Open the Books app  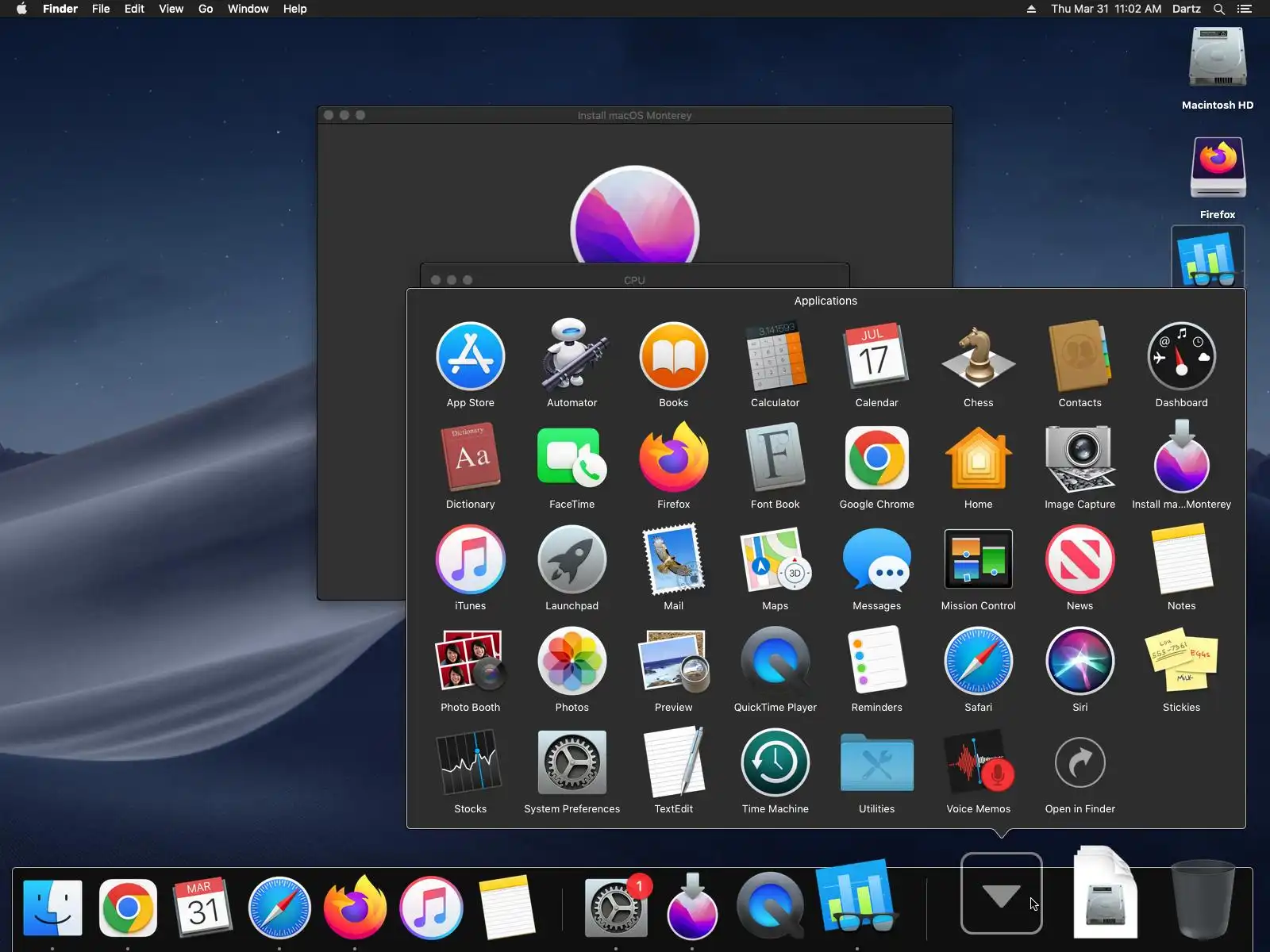tap(673, 356)
